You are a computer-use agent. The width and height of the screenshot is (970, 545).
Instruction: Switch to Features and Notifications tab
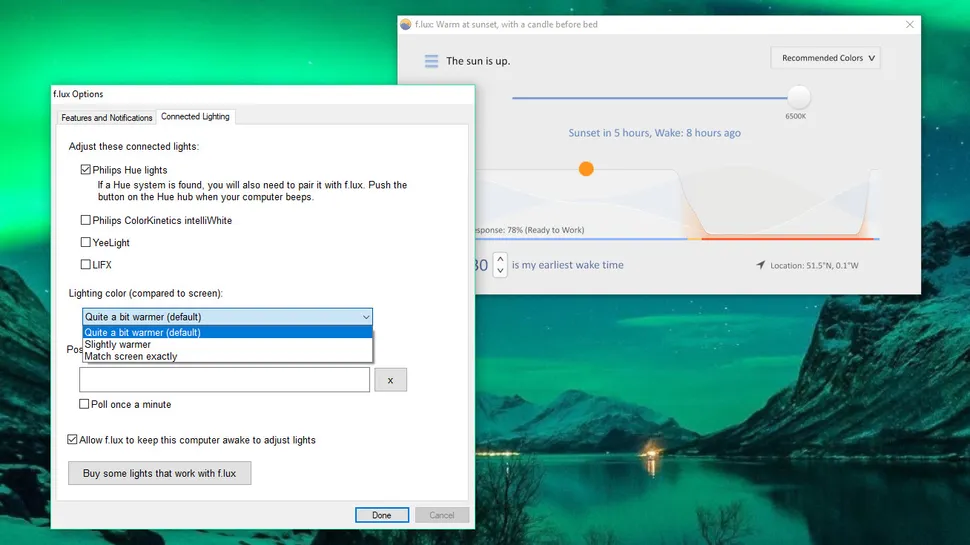pos(107,118)
